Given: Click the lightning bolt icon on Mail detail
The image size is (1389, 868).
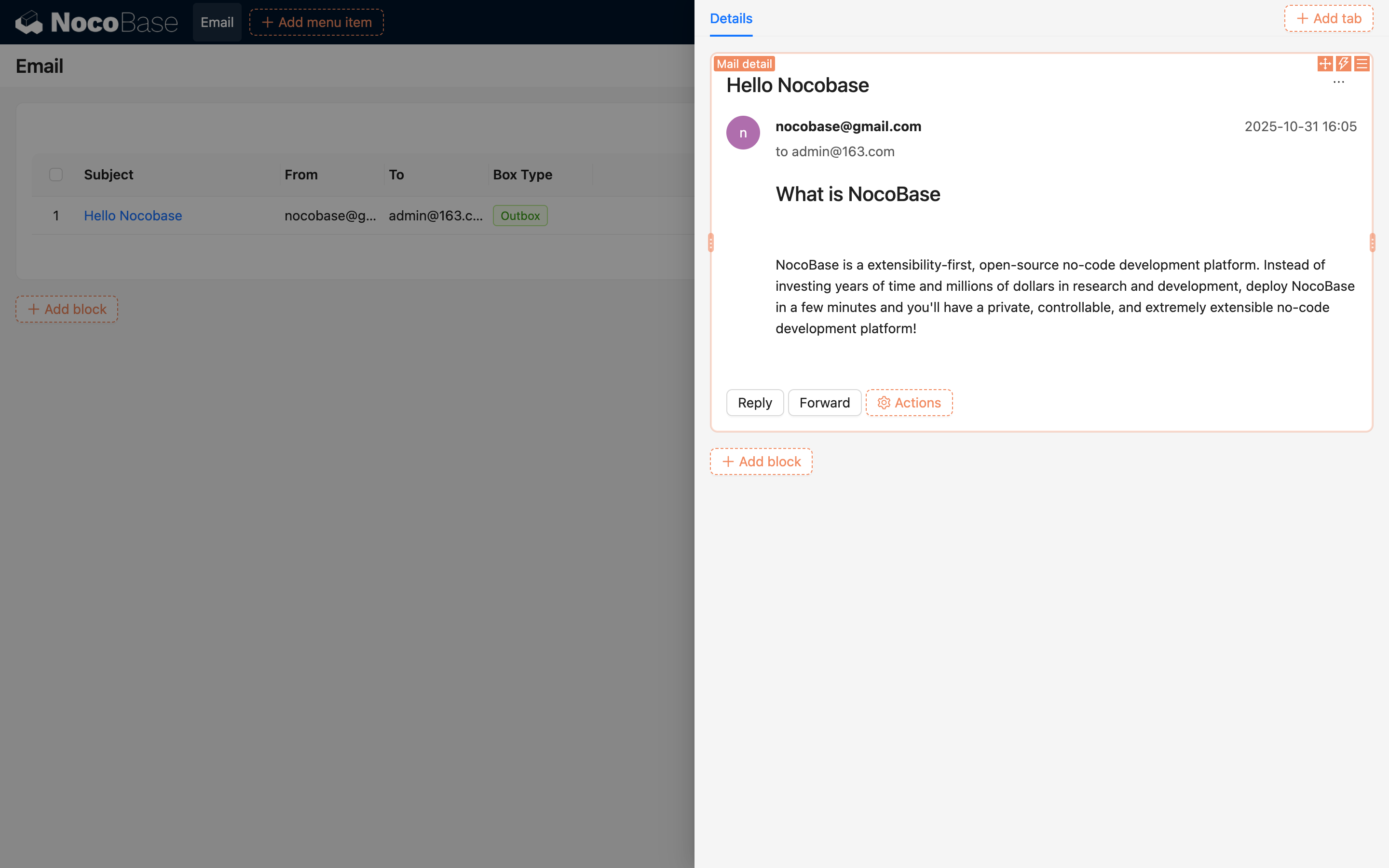Looking at the screenshot, I should click(1343, 64).
